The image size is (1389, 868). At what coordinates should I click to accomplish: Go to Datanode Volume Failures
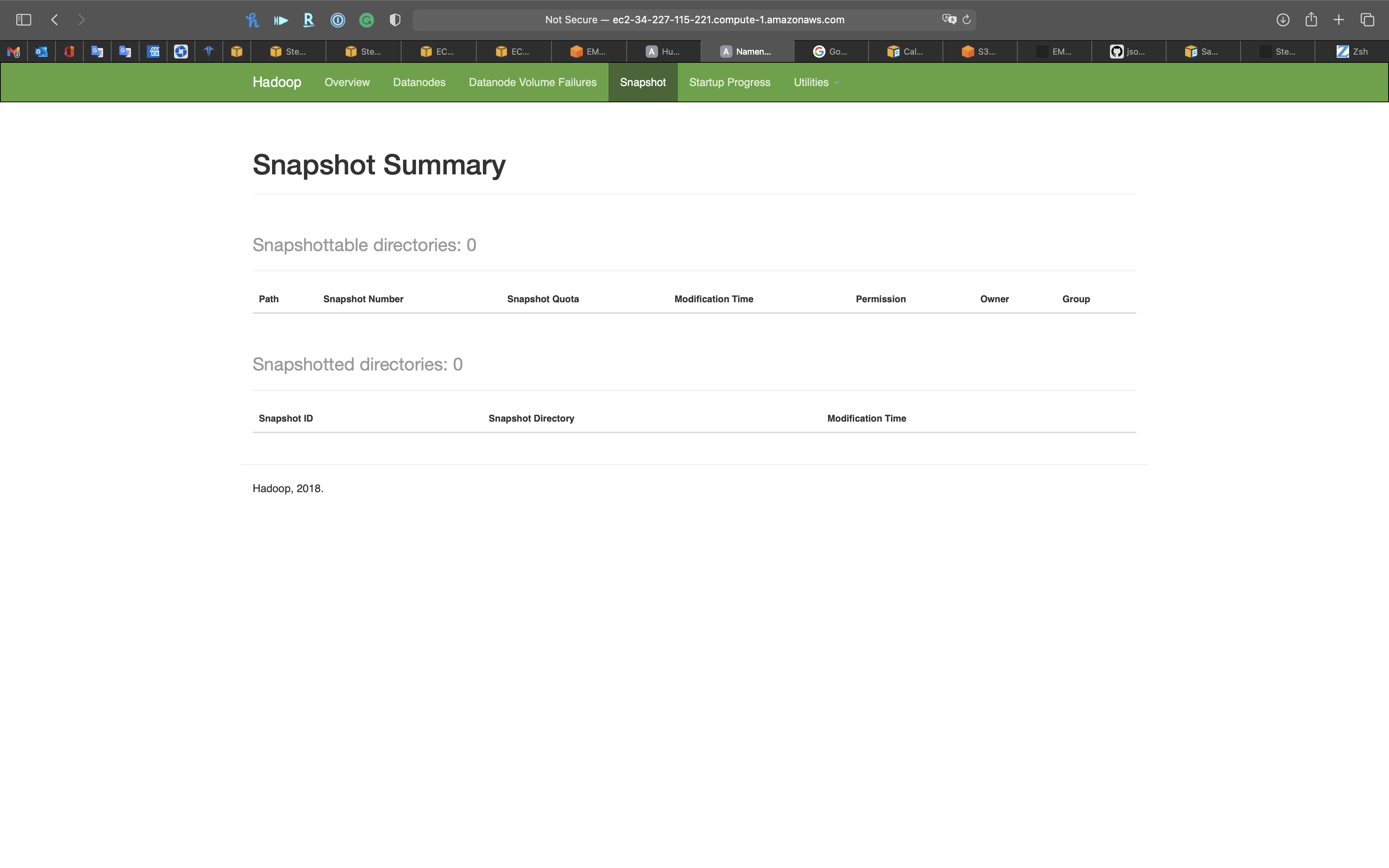click(x=532, y=83)
